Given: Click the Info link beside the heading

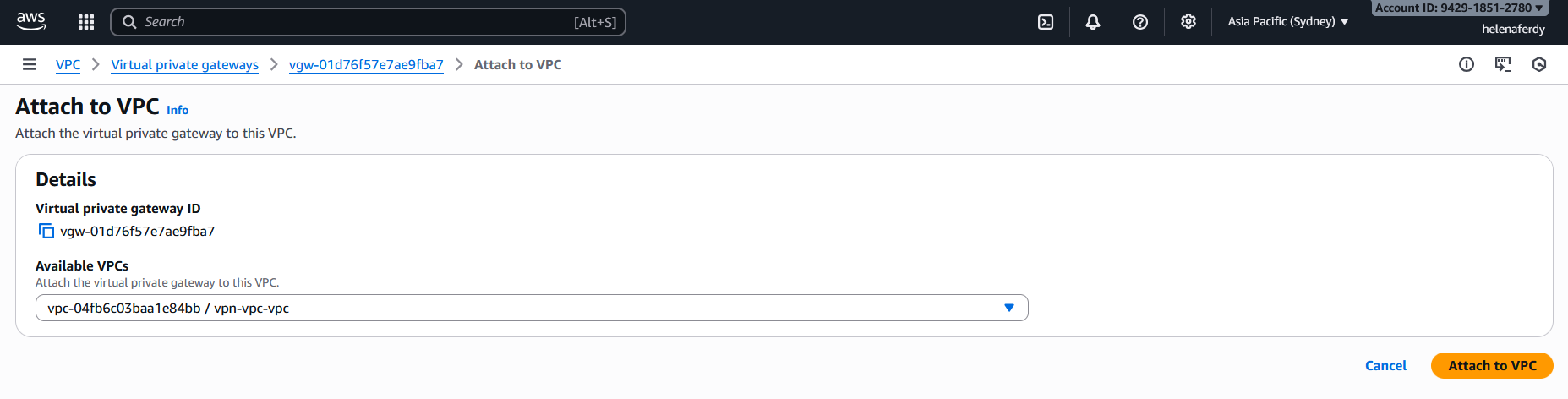Looking at the screenshot, I should coord(178,110).
